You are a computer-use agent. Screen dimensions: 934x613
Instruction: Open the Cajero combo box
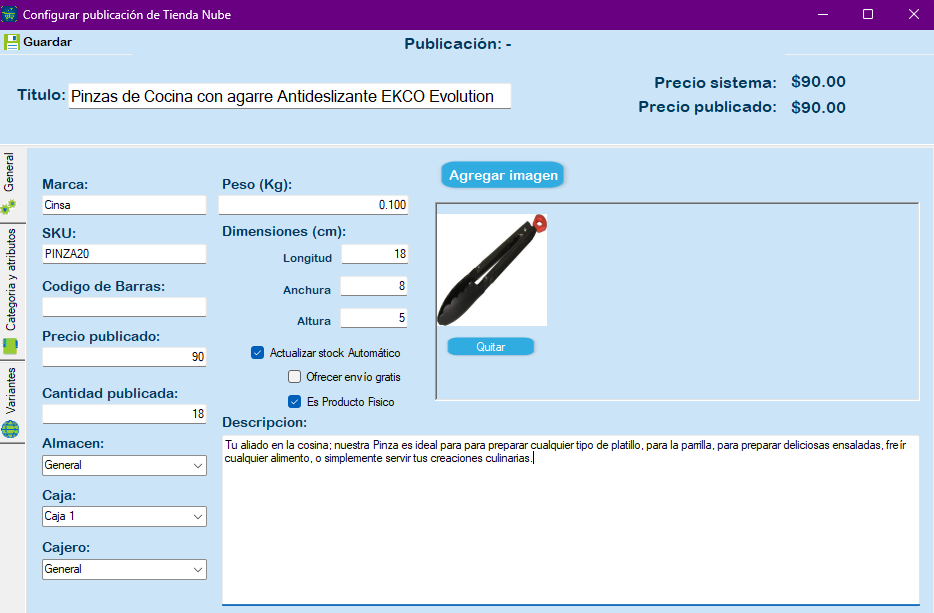pos(124,569)
